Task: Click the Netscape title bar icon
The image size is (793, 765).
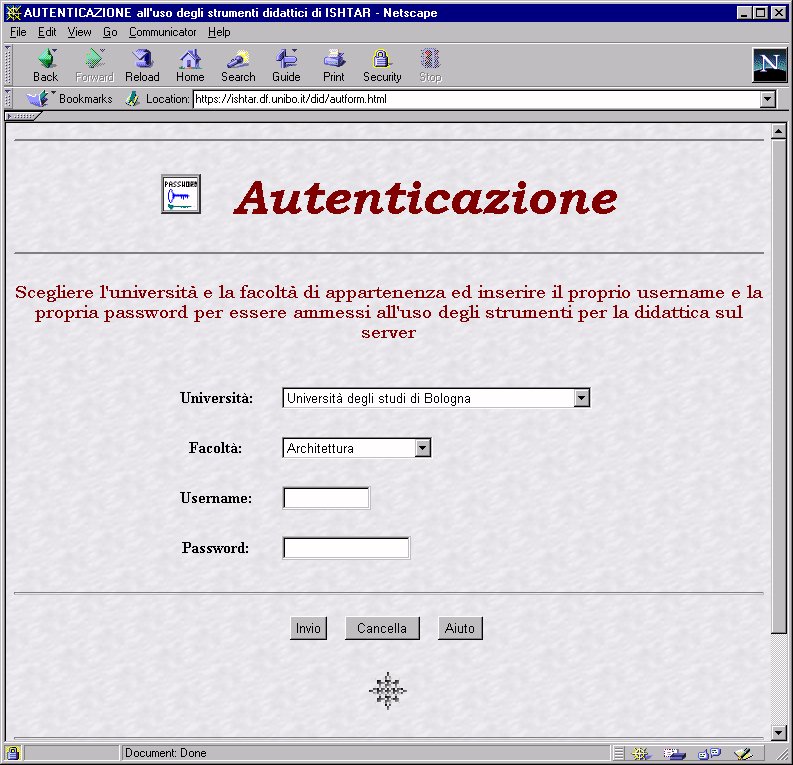Action: (x=13, y=13)
